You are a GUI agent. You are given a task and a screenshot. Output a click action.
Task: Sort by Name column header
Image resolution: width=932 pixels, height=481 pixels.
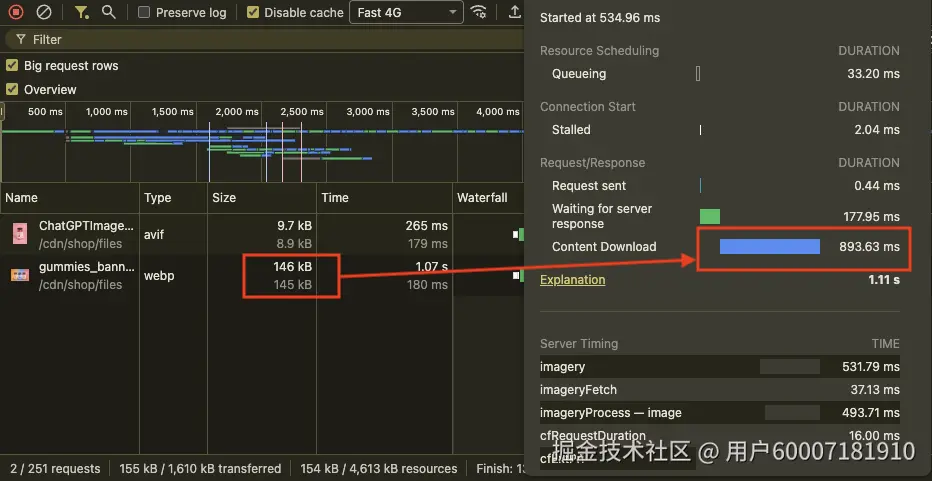click(70, 197)
